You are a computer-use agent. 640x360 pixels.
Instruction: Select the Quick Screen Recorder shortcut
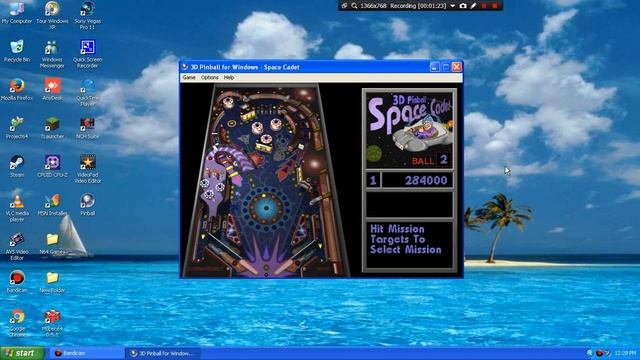(x=87, y=53)
